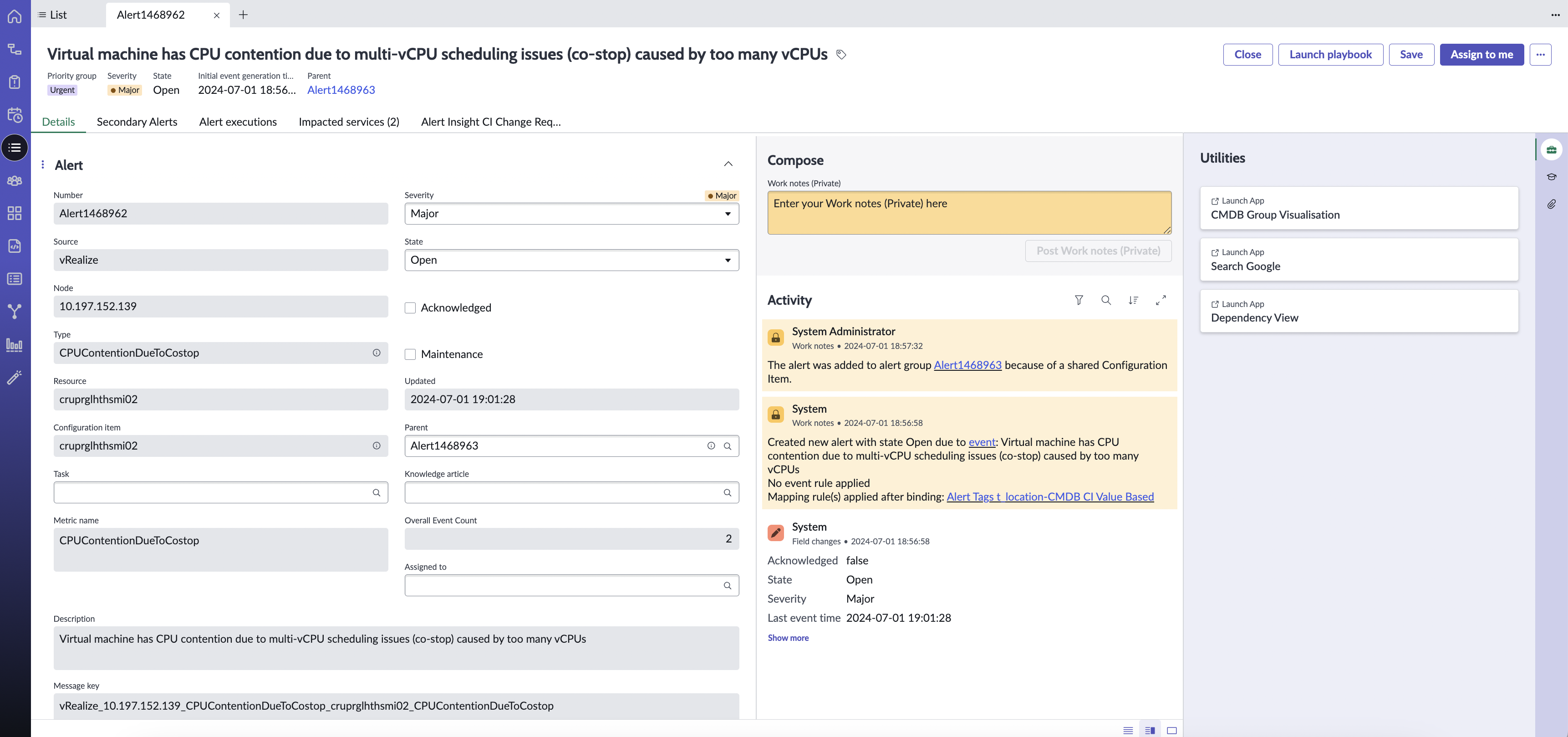Open parent Alert1468963 header link

[341, 90]
